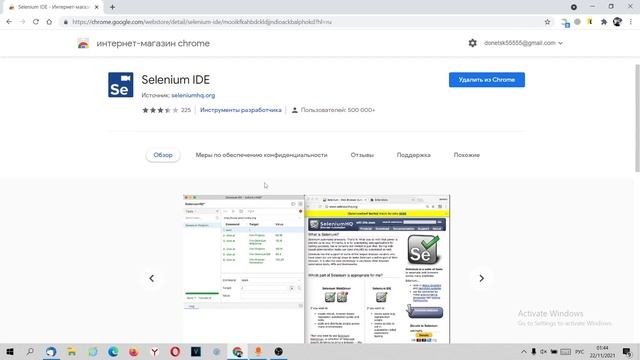640x360 pixels.
Task: Show hidden system tray icons
Action: 524,351
